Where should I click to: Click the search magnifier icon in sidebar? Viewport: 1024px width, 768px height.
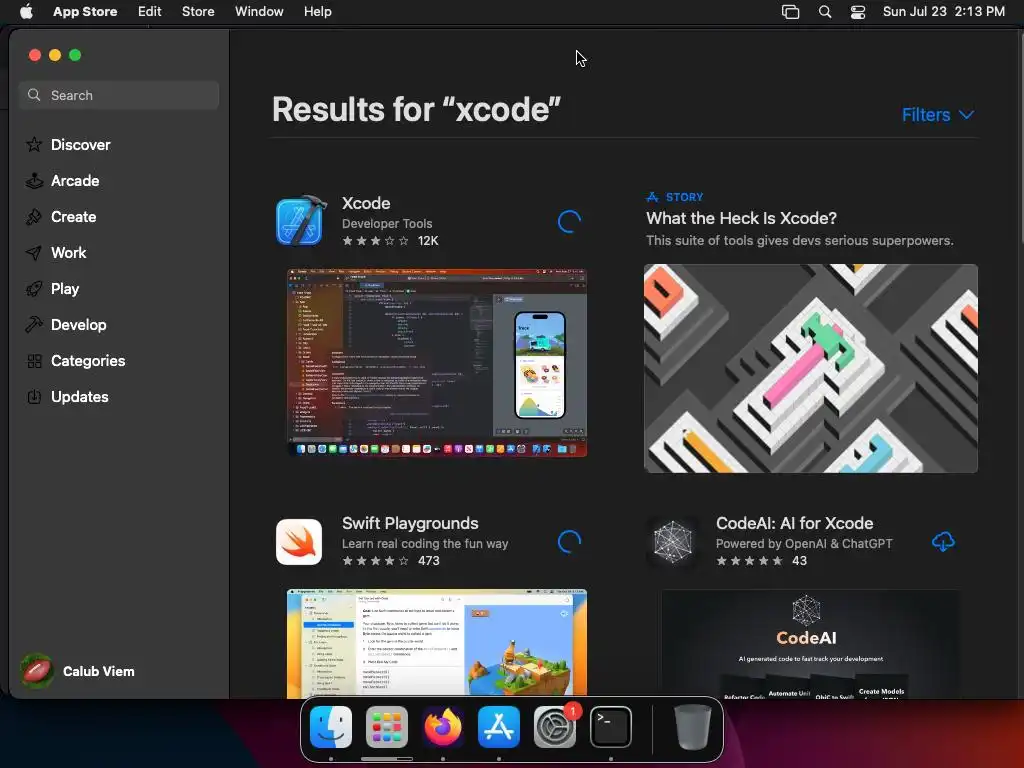[34, 95]
